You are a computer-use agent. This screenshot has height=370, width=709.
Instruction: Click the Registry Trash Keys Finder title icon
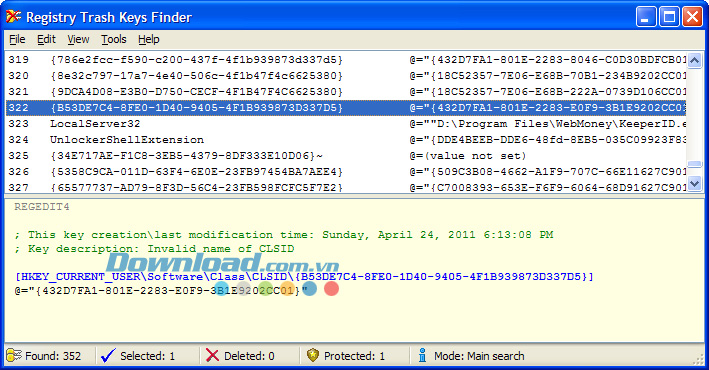14,17
